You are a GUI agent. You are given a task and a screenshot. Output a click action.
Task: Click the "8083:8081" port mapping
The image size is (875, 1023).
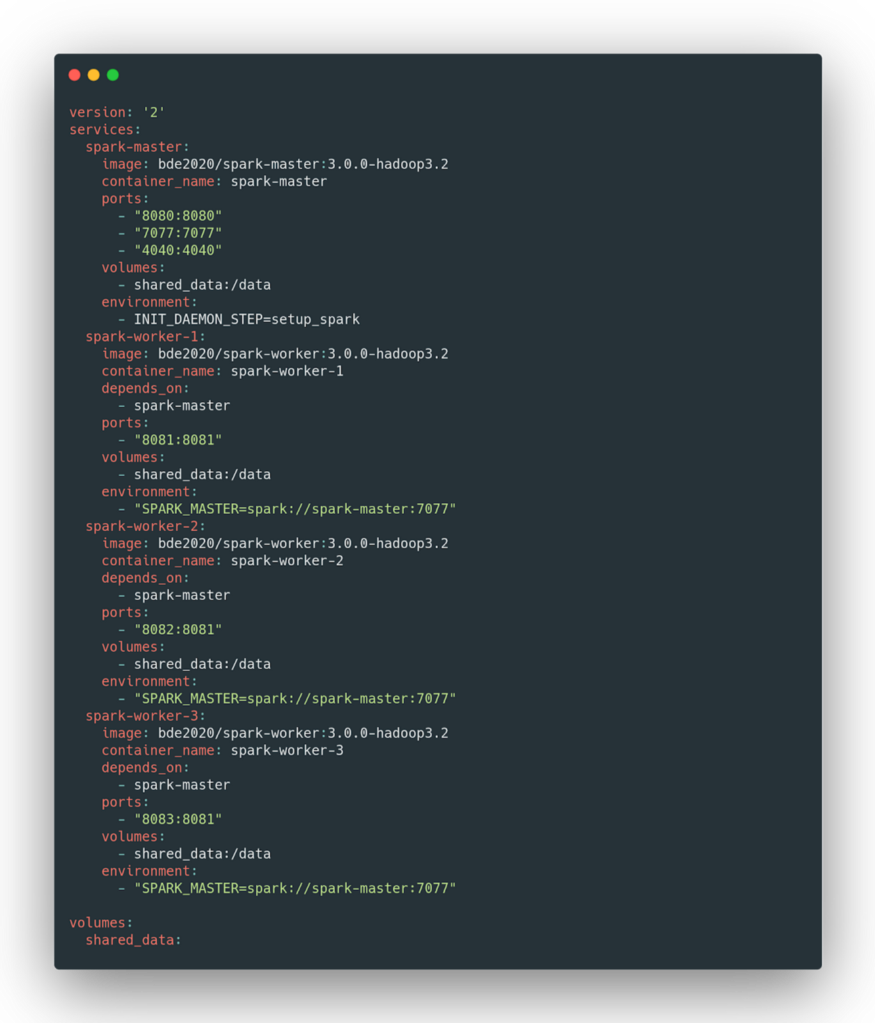coord(178,819)
